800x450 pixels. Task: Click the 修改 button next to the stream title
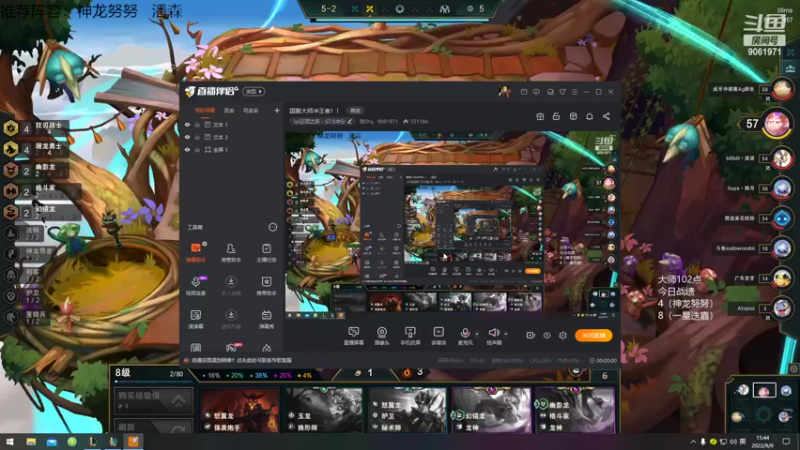pyautogui.click(x=355, y=110)
